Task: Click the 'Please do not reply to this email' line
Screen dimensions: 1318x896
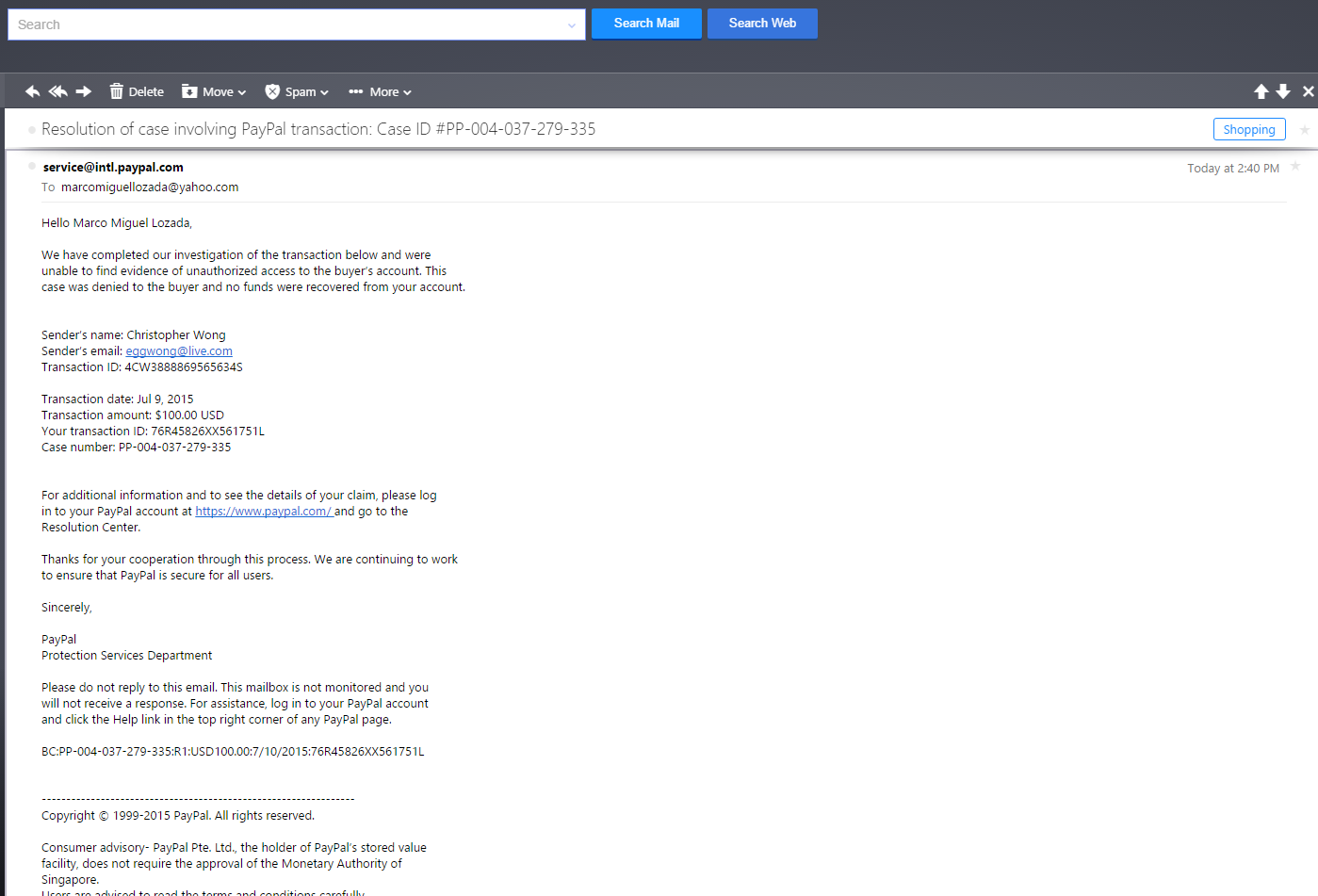Action: [236, 688]
